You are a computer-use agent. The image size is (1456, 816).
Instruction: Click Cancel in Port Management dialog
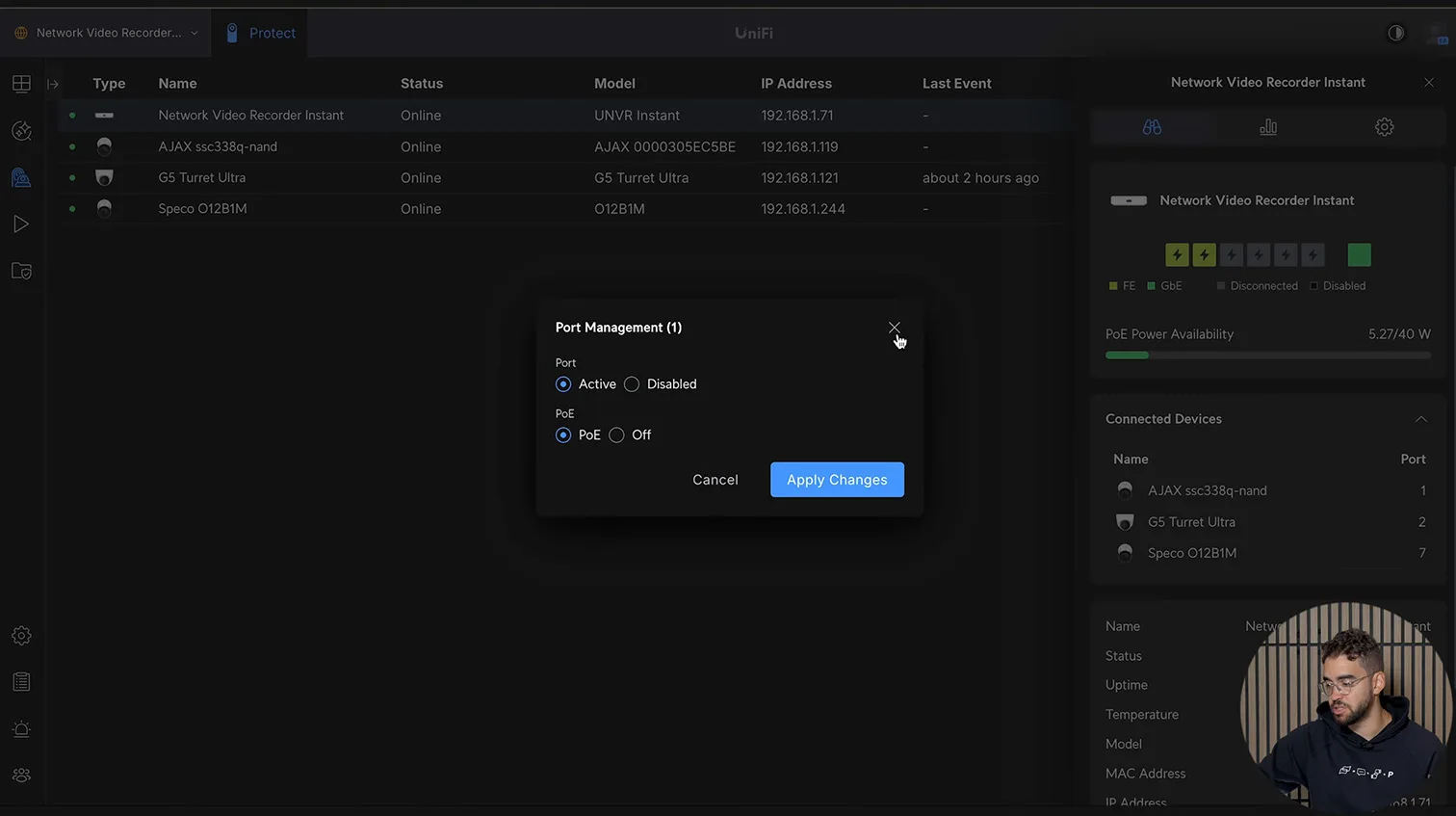click(715, 480)
